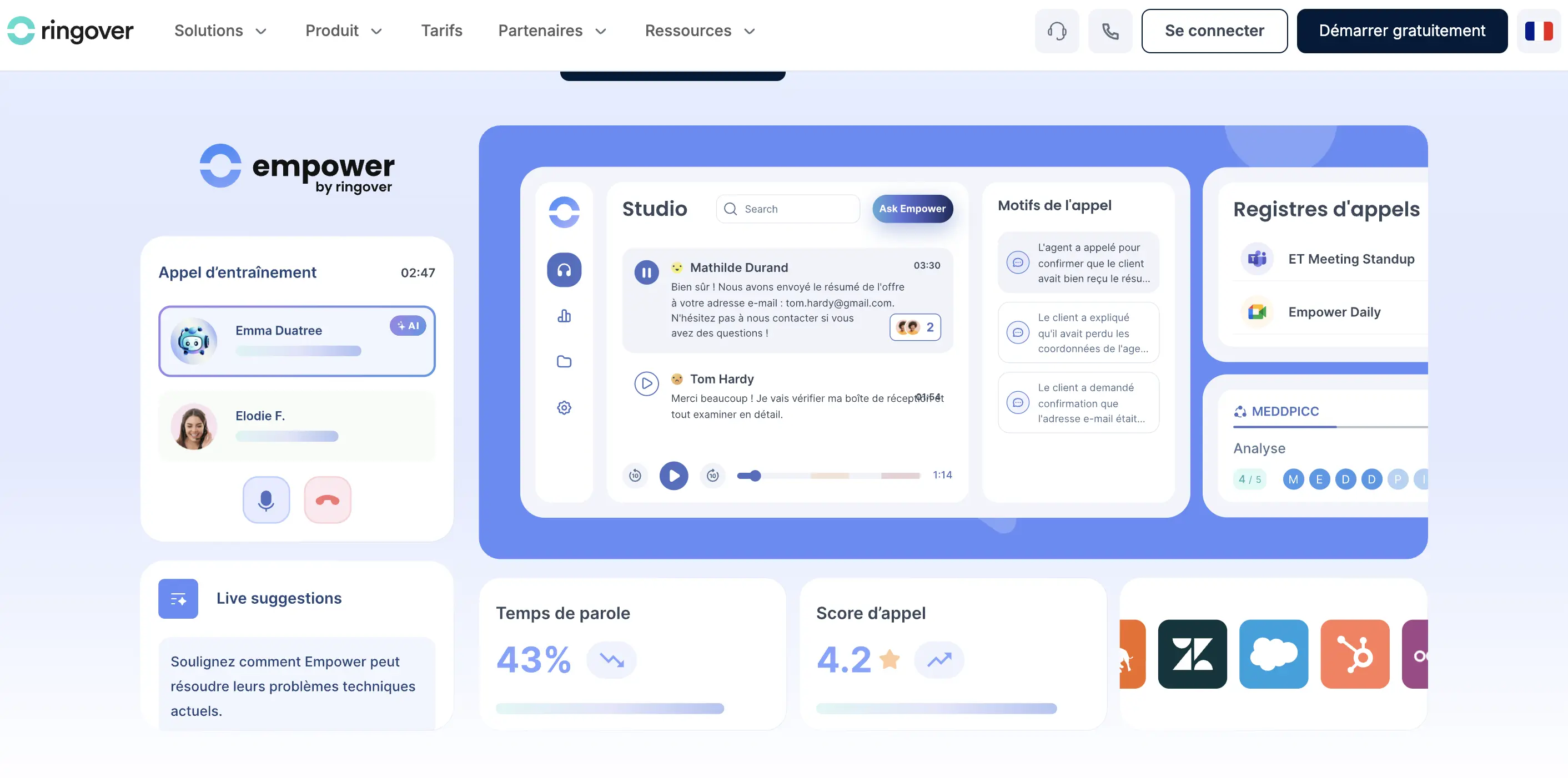Select the headphones icon in Studio sidebar

pos(564,270)
